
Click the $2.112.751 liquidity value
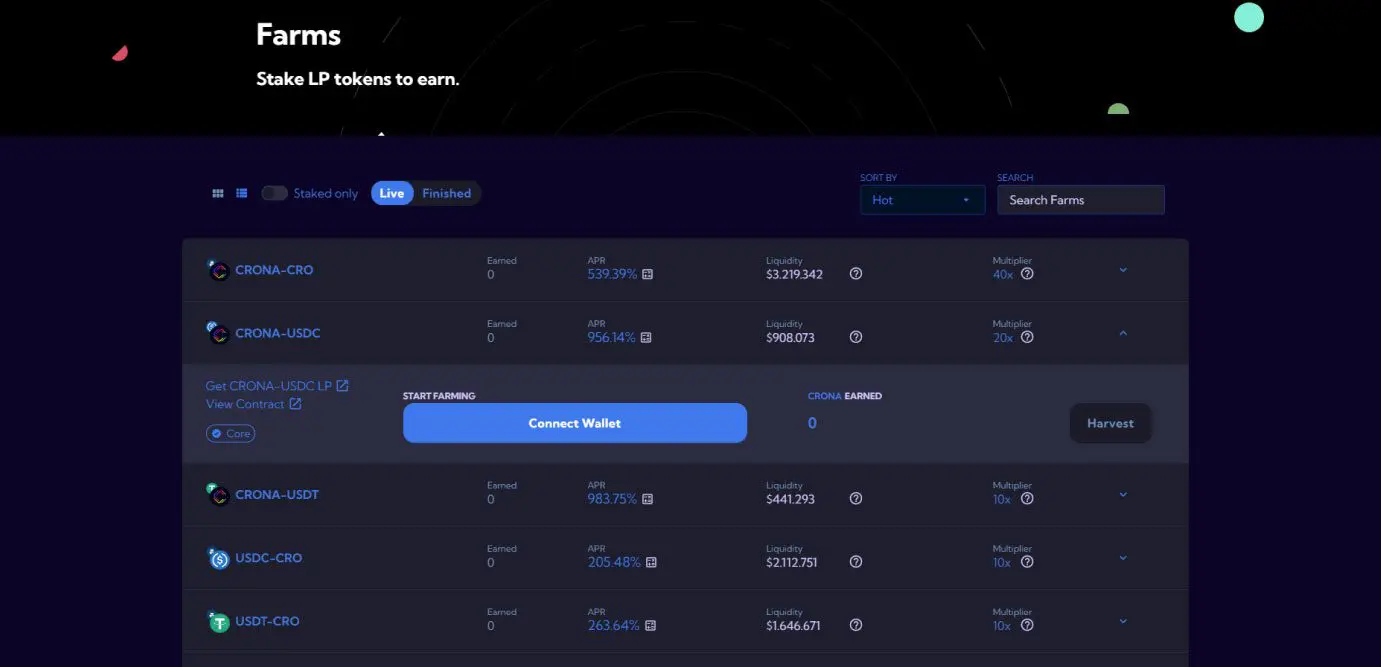pos(791,563)
